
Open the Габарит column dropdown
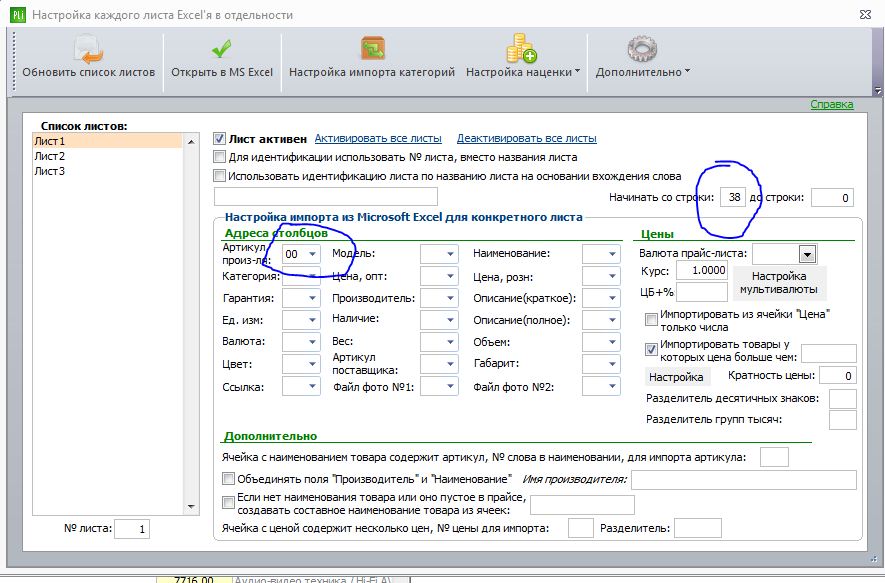click(612, 364)
